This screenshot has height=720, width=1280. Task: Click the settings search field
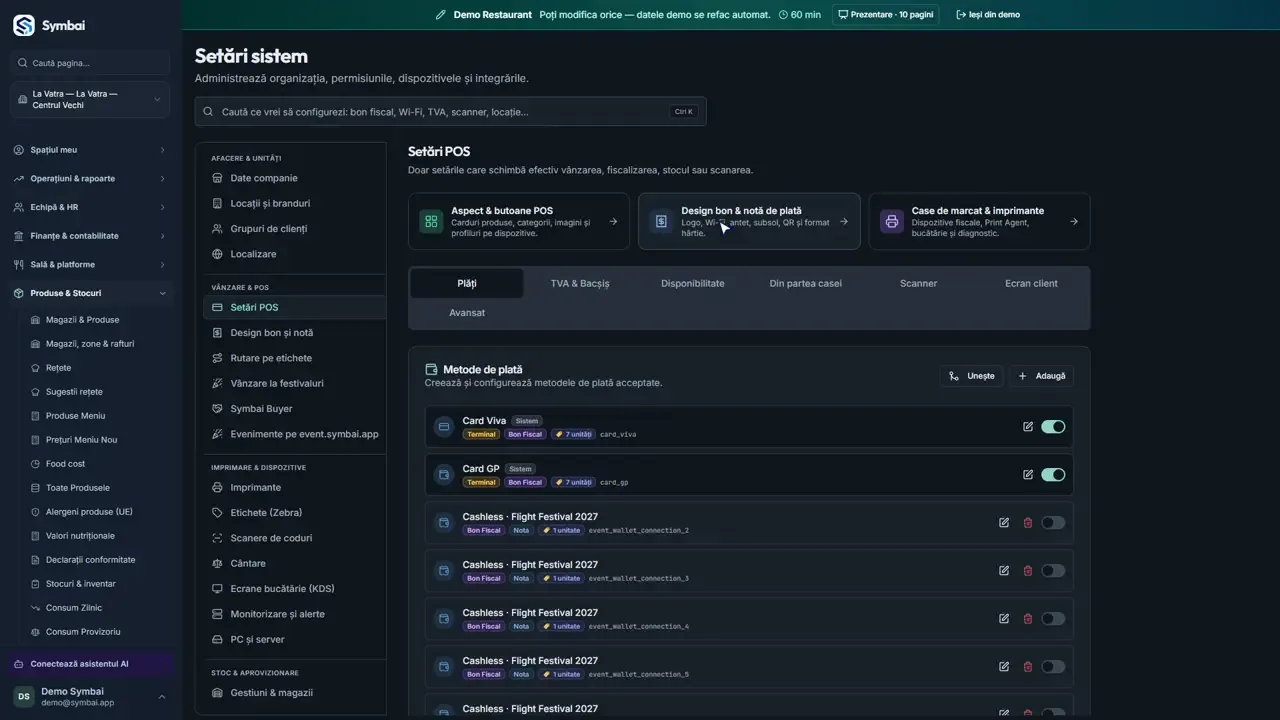click(x=450, y=112)
